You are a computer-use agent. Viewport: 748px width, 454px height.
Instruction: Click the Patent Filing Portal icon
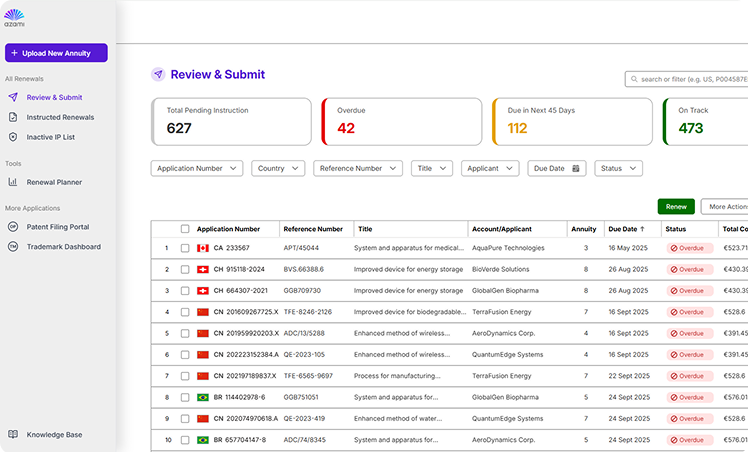point(13,227)
